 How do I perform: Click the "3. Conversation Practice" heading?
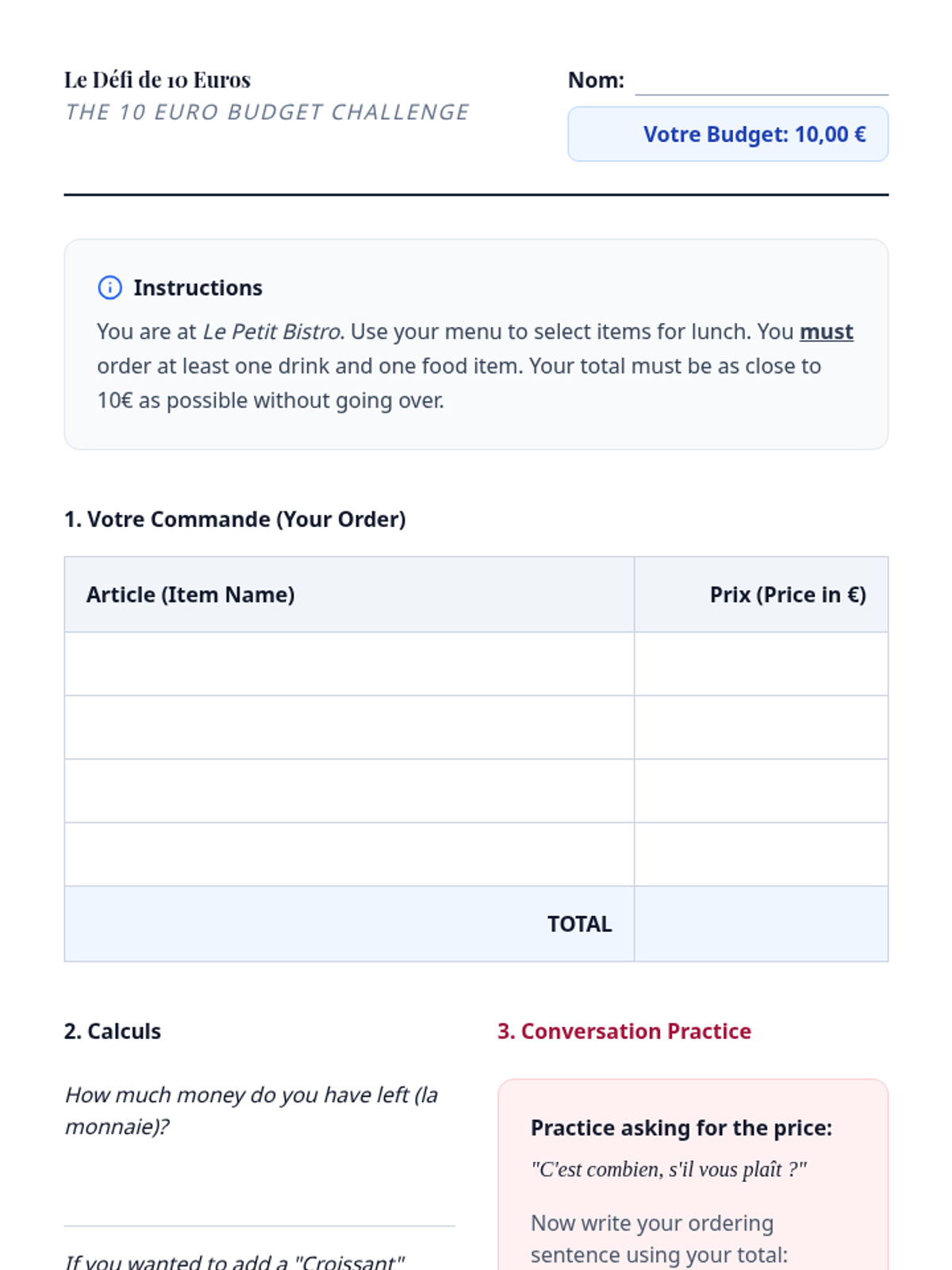[624, 1031]
